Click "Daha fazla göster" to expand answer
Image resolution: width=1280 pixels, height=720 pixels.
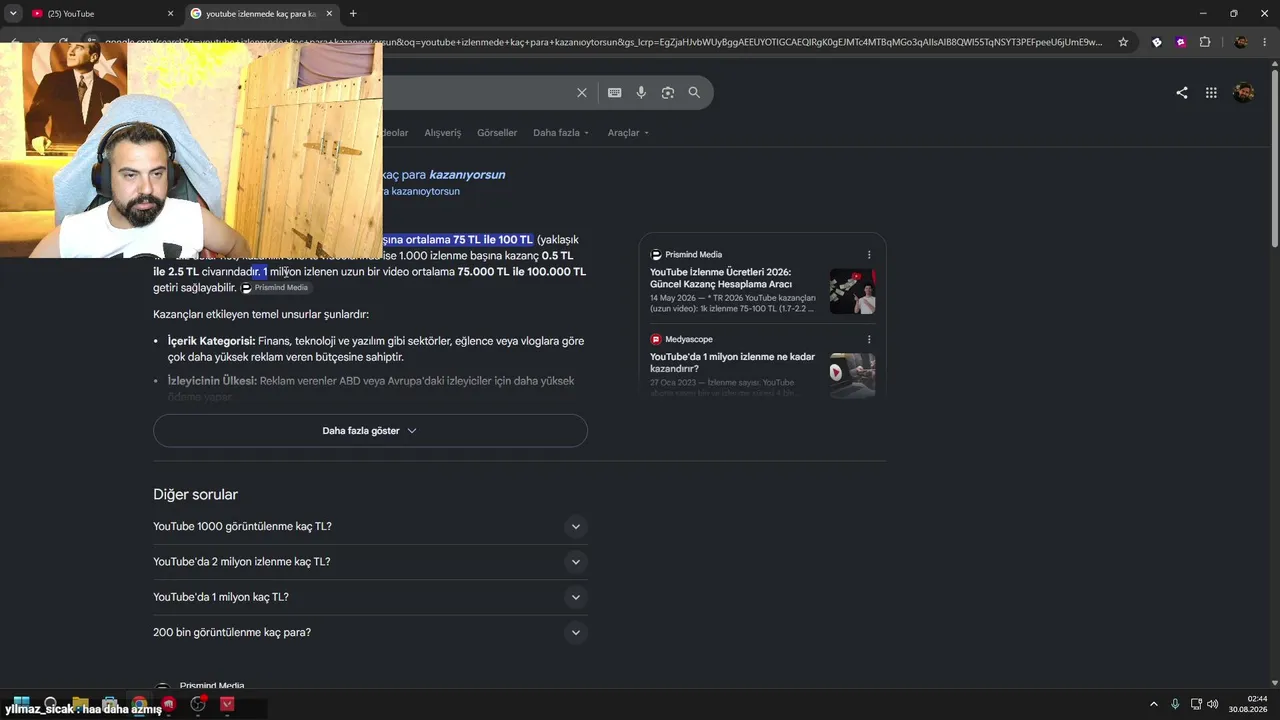pos(370,431)
